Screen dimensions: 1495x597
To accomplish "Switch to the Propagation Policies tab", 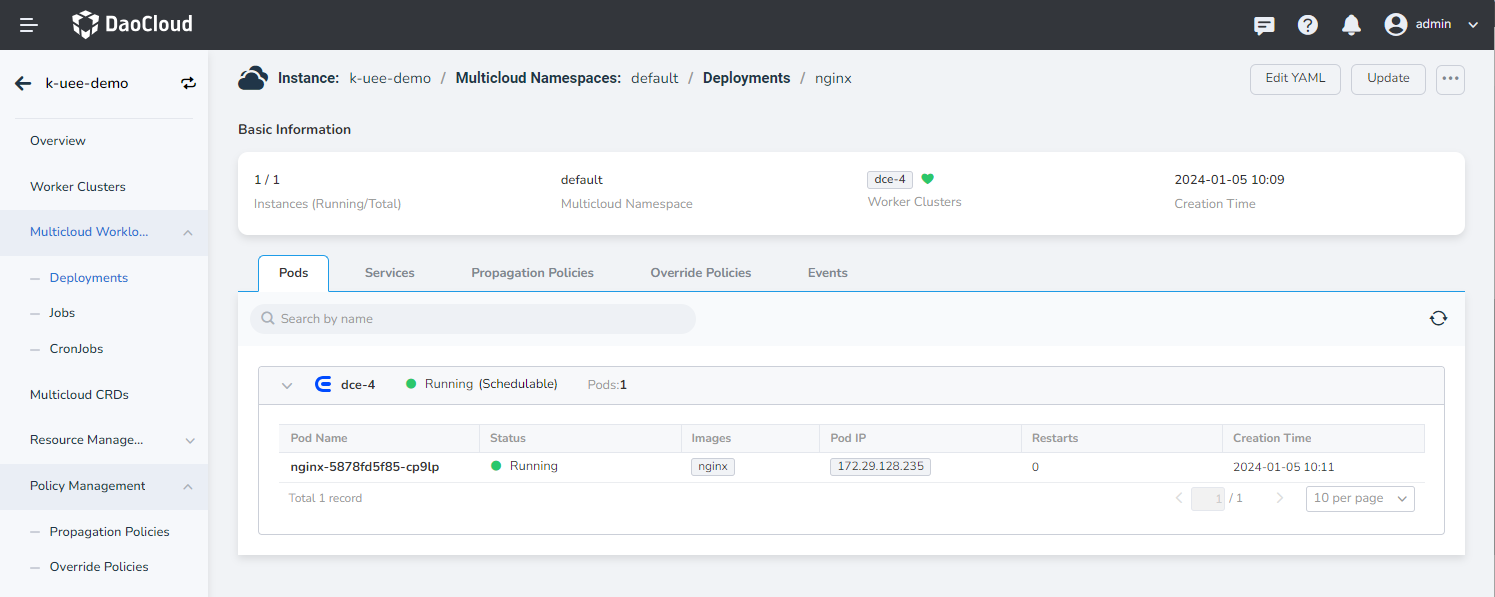I will point(532,273).
